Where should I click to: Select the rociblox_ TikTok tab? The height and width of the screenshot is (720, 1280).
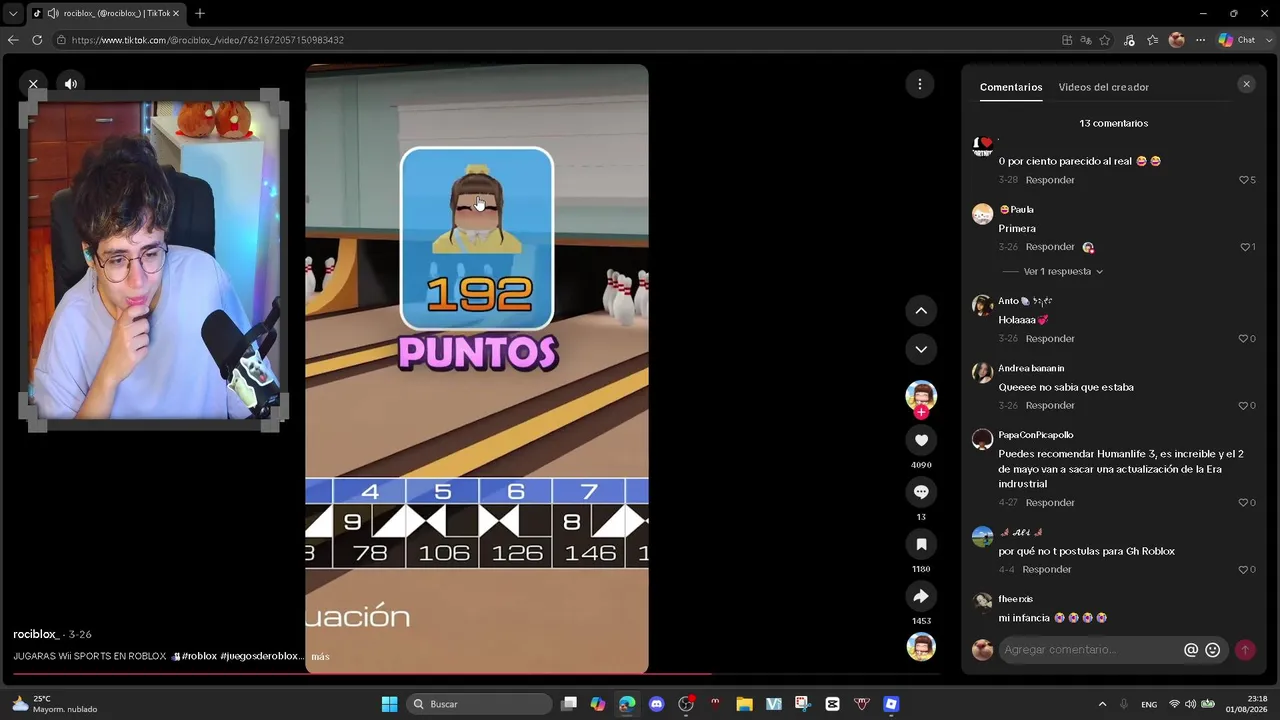[104, 13]
